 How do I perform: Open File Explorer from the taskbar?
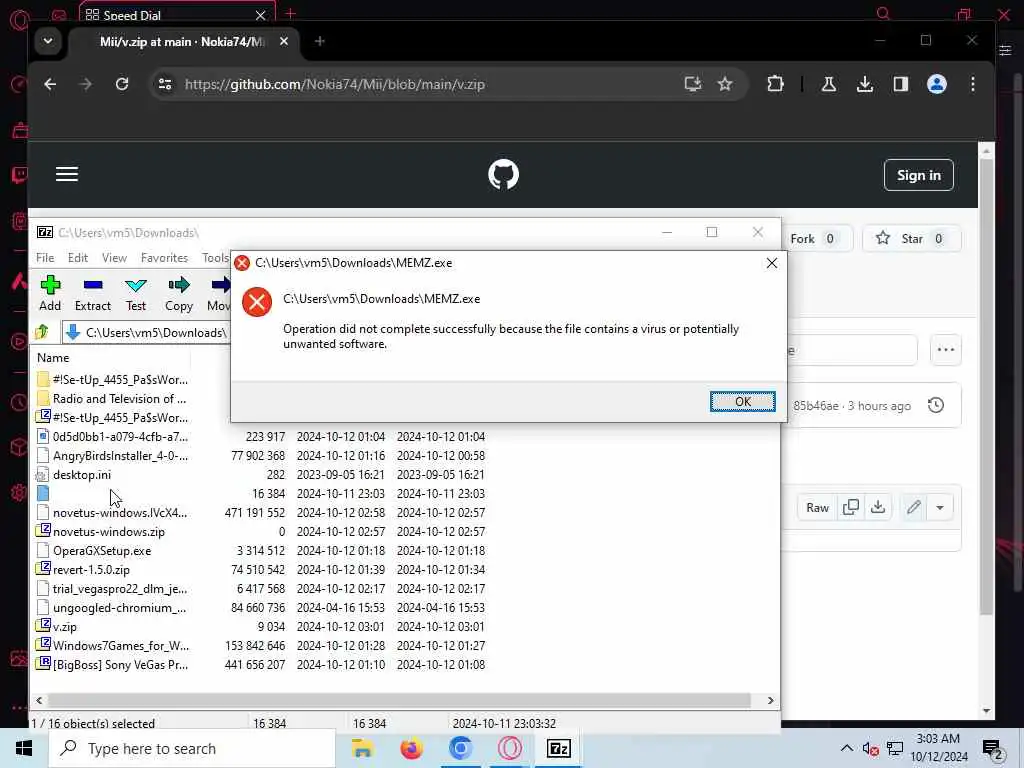tap(362, 748)
